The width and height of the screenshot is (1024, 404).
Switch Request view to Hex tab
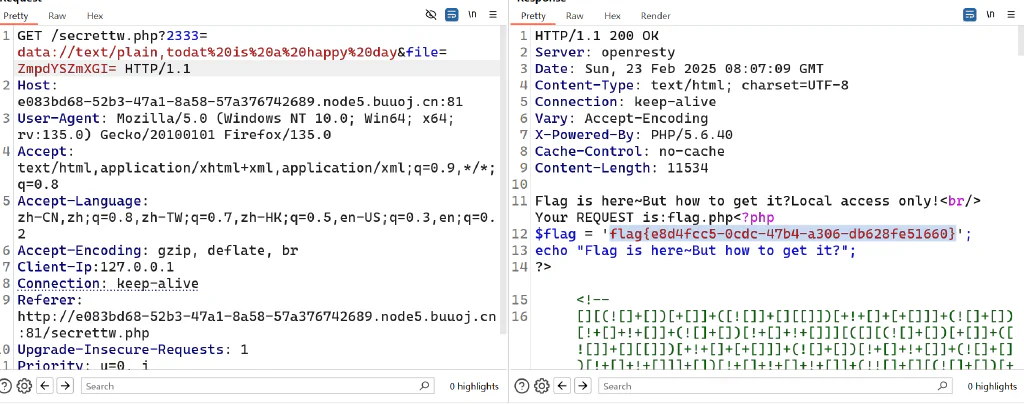point(95,16)
